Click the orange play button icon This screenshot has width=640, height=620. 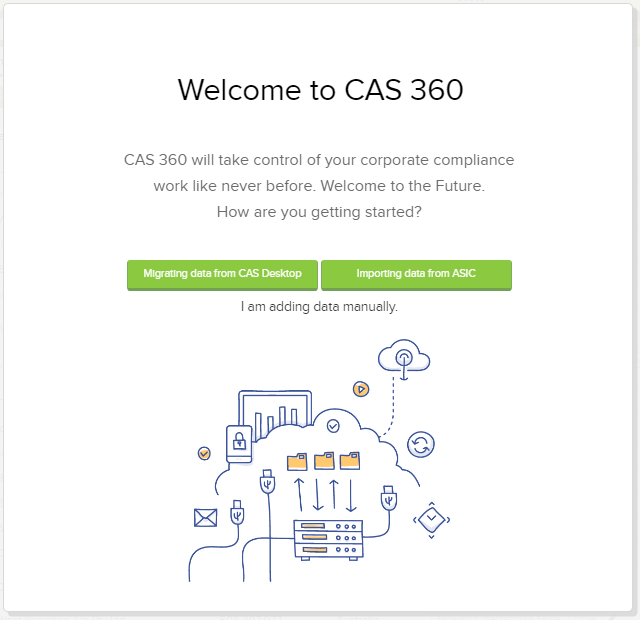click(x=361, y=389)
